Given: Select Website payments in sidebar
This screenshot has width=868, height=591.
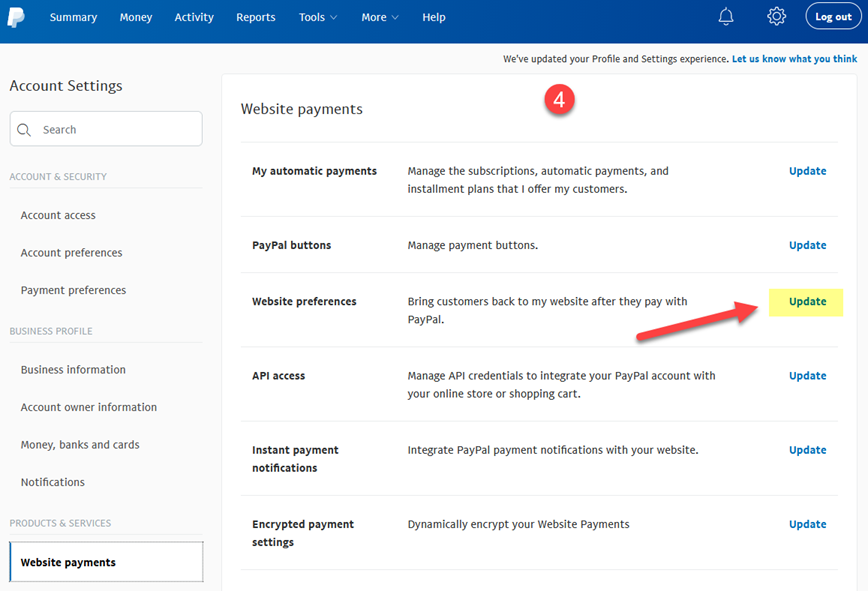Looking at the screenshot, I should click(x=106, y=562).
